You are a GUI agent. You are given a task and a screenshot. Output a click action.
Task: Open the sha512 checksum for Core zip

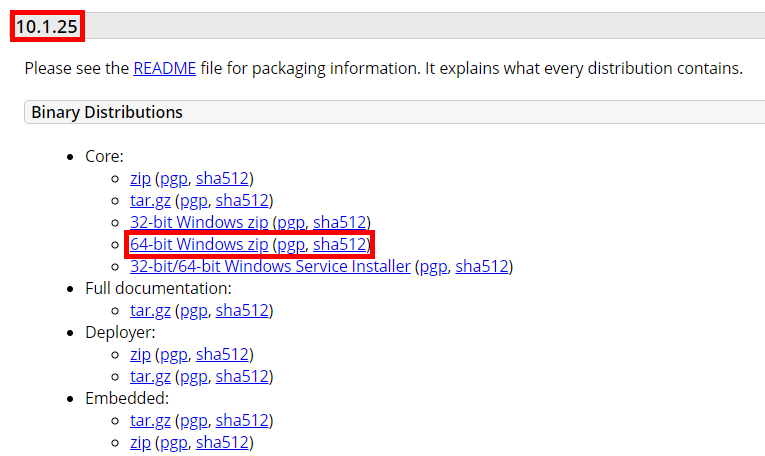pyautogui.click(x=222, y=178)
